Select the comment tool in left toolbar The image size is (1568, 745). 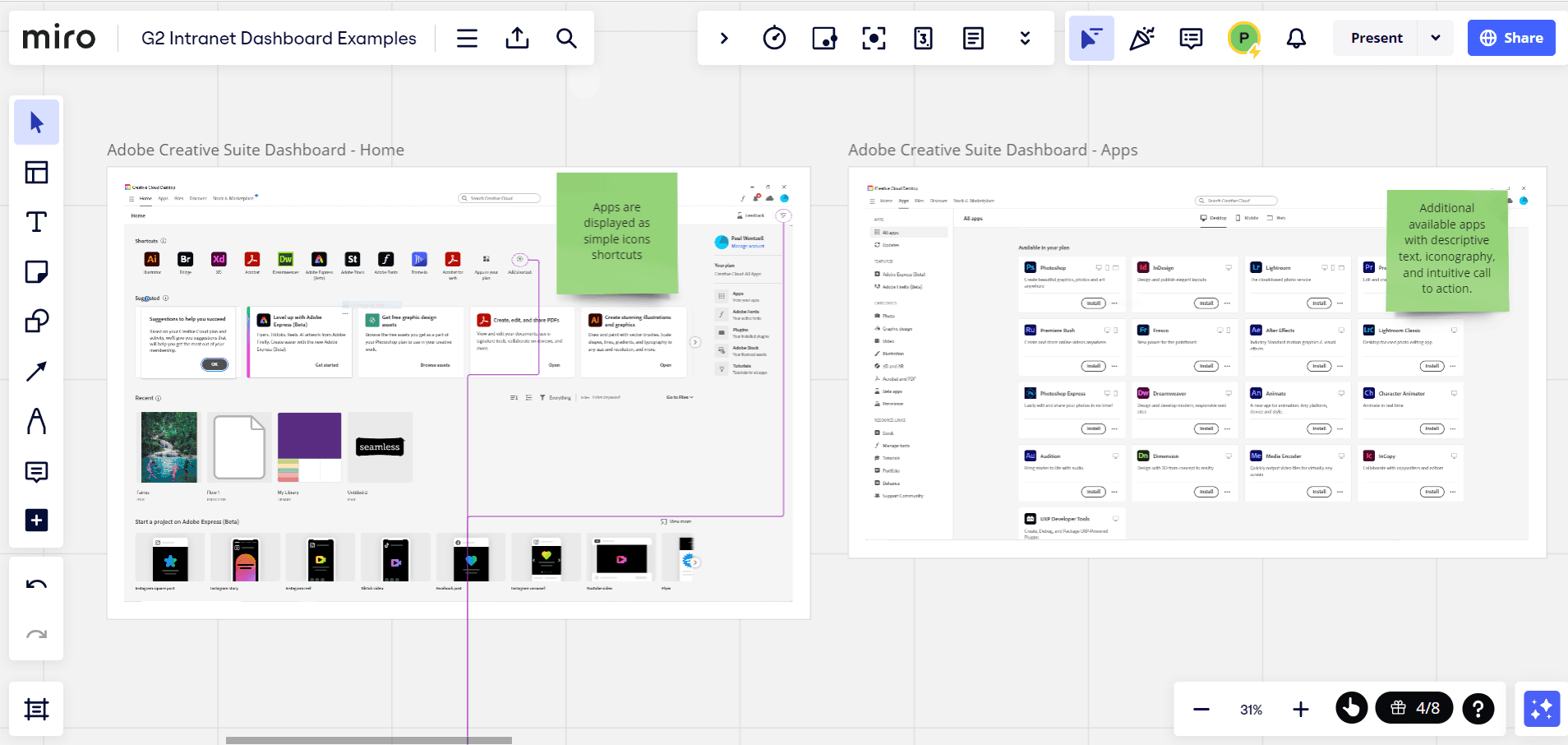36,471
